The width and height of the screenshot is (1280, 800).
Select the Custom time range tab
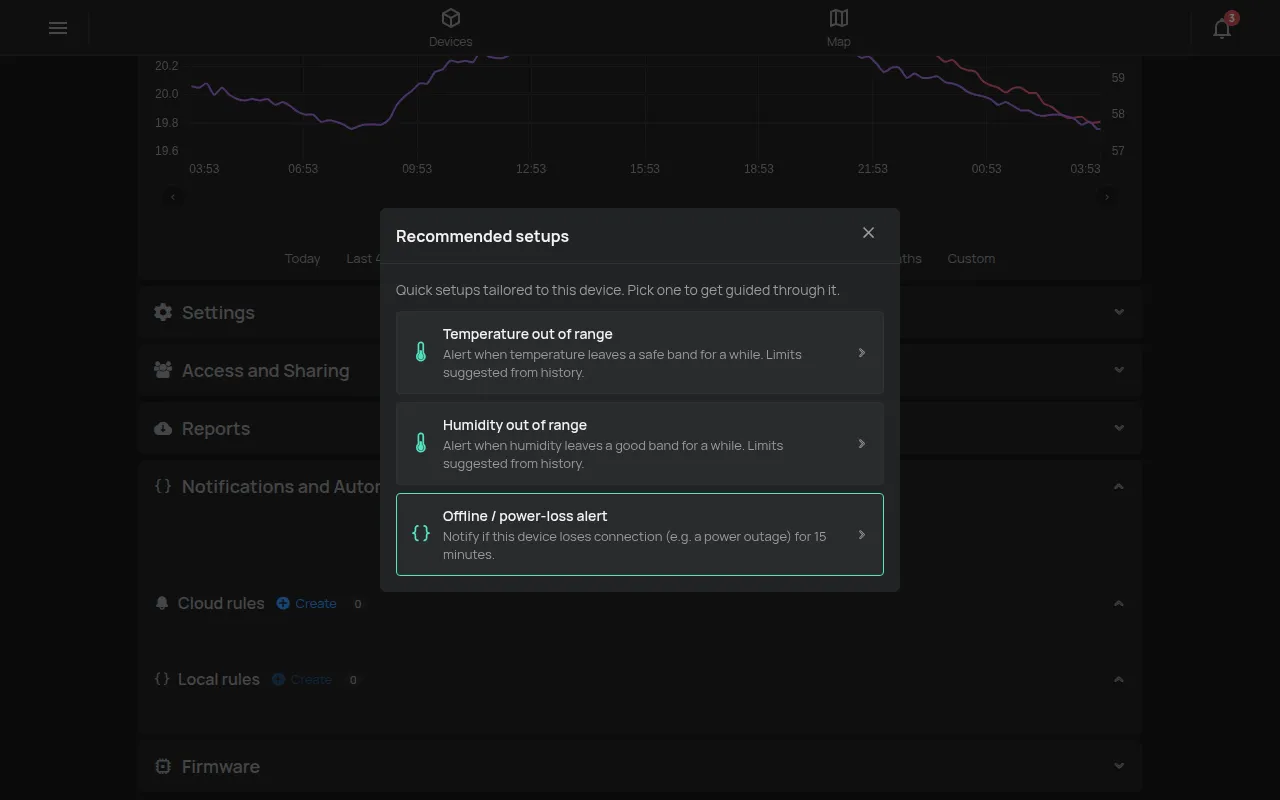click(x=971, y=258)
